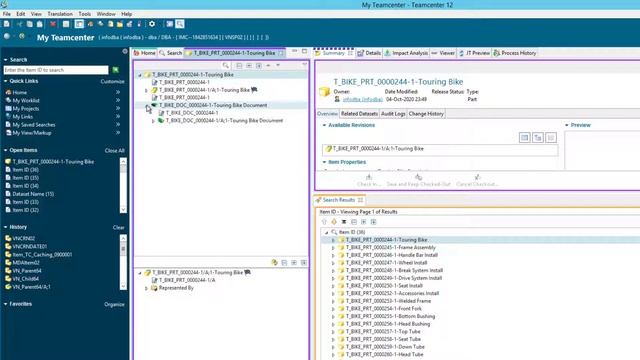This screenshot has height=360, width=640.
Task: Open My Worklist quick link
Action: tap(26, 100)
